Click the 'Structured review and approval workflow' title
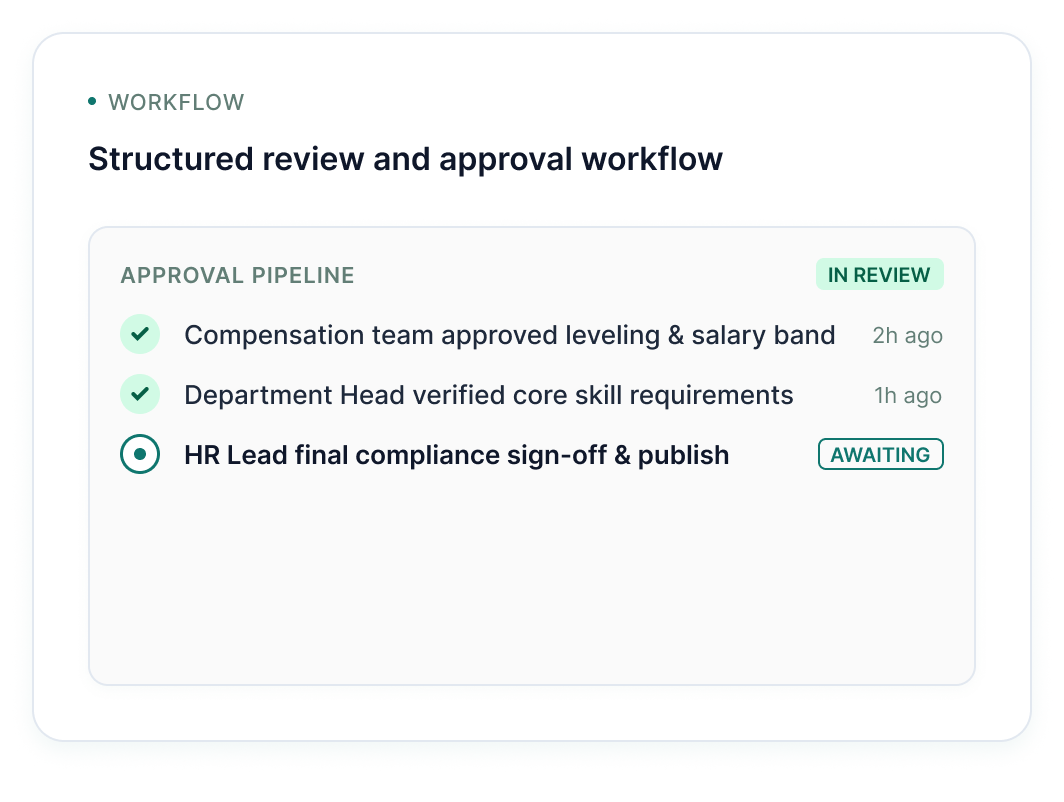Viewport: 1064px width, 802px height. coord(406,159)
